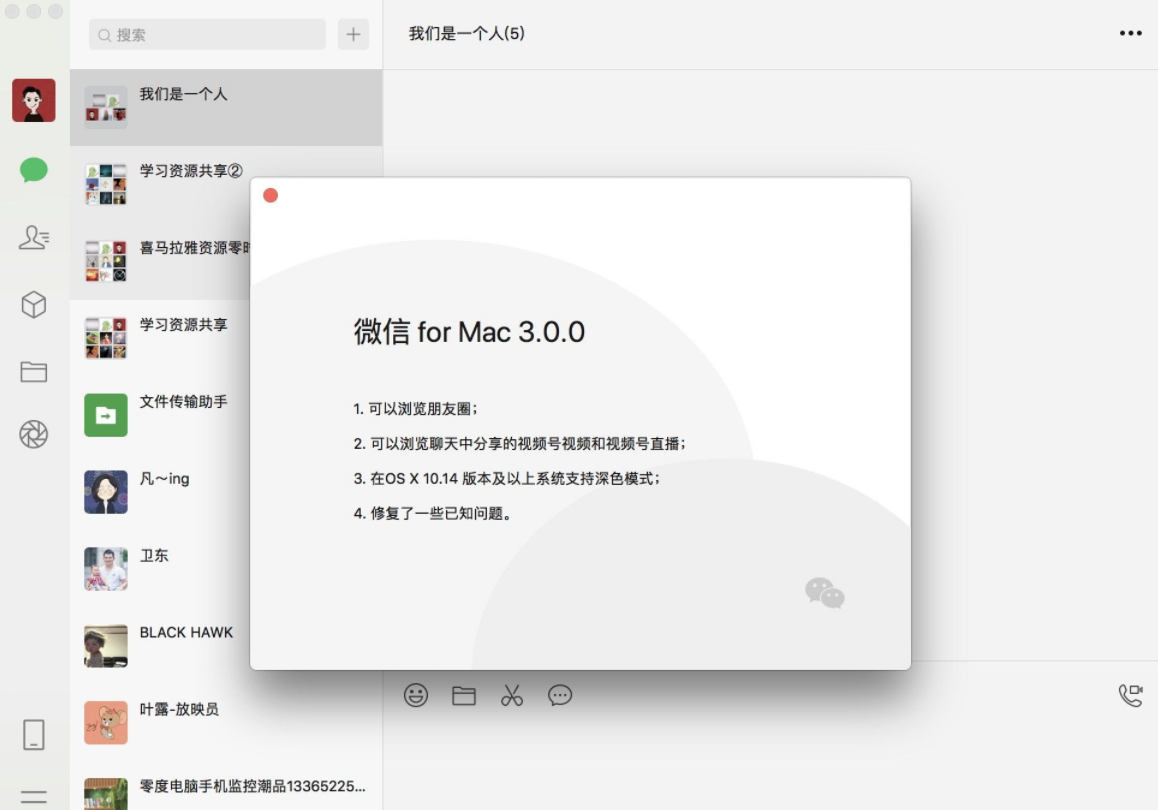
Task: Open the three-dot chat info menu
Action: tap(1131, 33)
